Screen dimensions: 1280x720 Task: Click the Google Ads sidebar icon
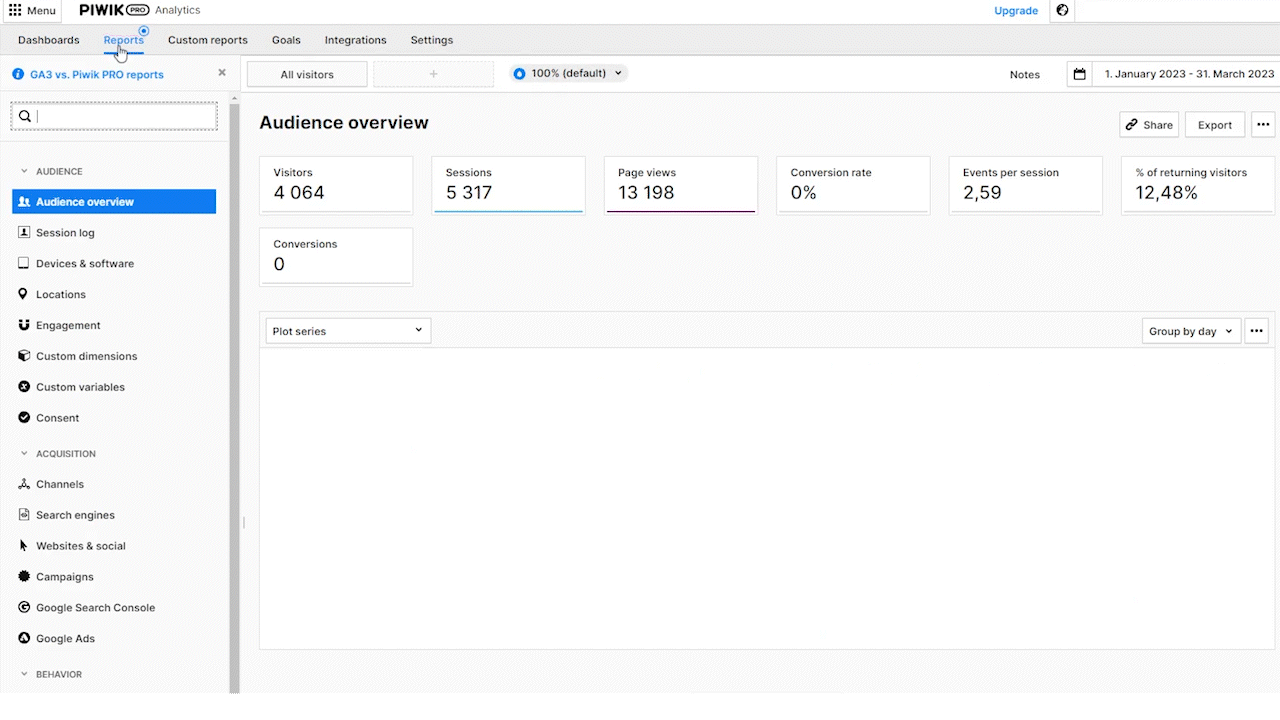(x=25, y=638)
